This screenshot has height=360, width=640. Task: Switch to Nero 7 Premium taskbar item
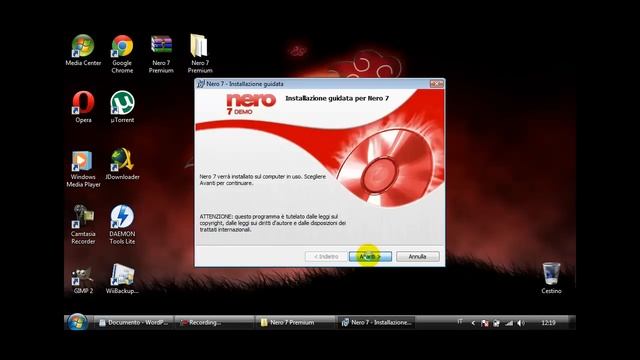(295, 322)
